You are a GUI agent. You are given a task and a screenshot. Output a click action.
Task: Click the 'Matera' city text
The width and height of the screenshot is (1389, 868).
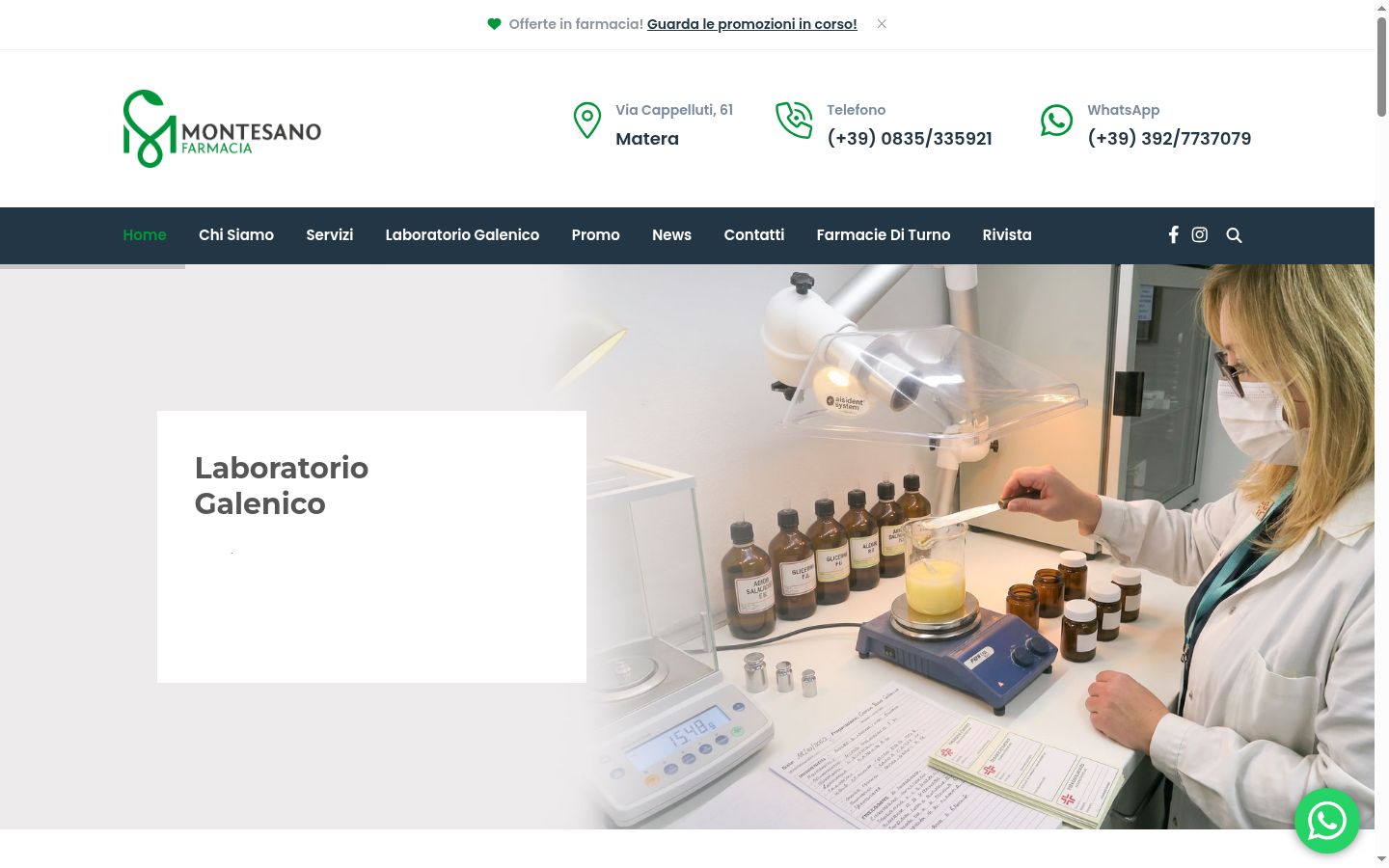coord(647,139)
